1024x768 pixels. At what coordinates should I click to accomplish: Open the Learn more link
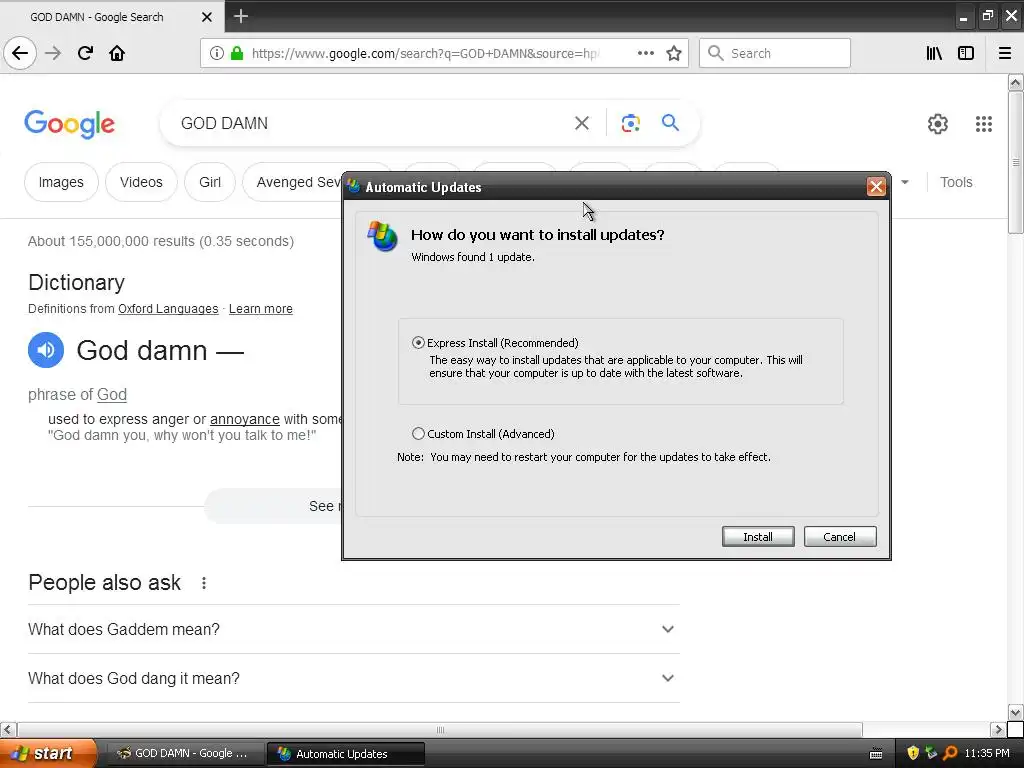coord(261,309)
